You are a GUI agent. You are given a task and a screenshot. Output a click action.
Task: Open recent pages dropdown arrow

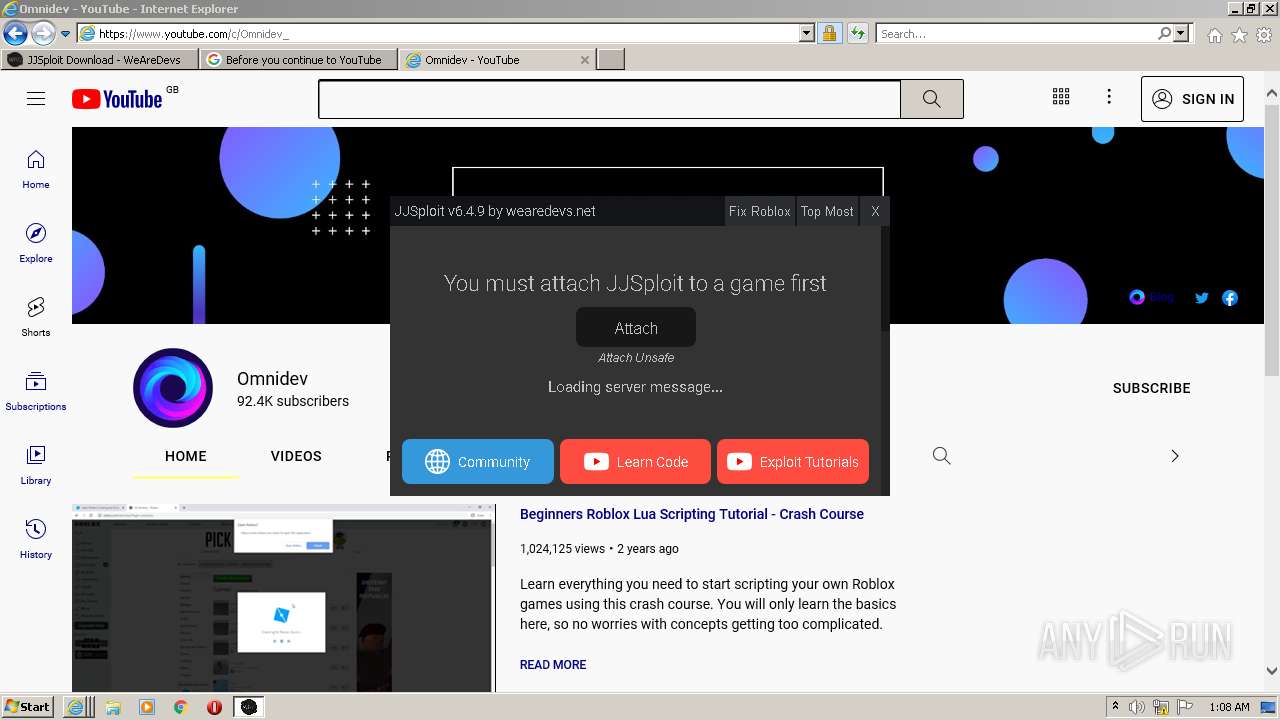(66, 34)
